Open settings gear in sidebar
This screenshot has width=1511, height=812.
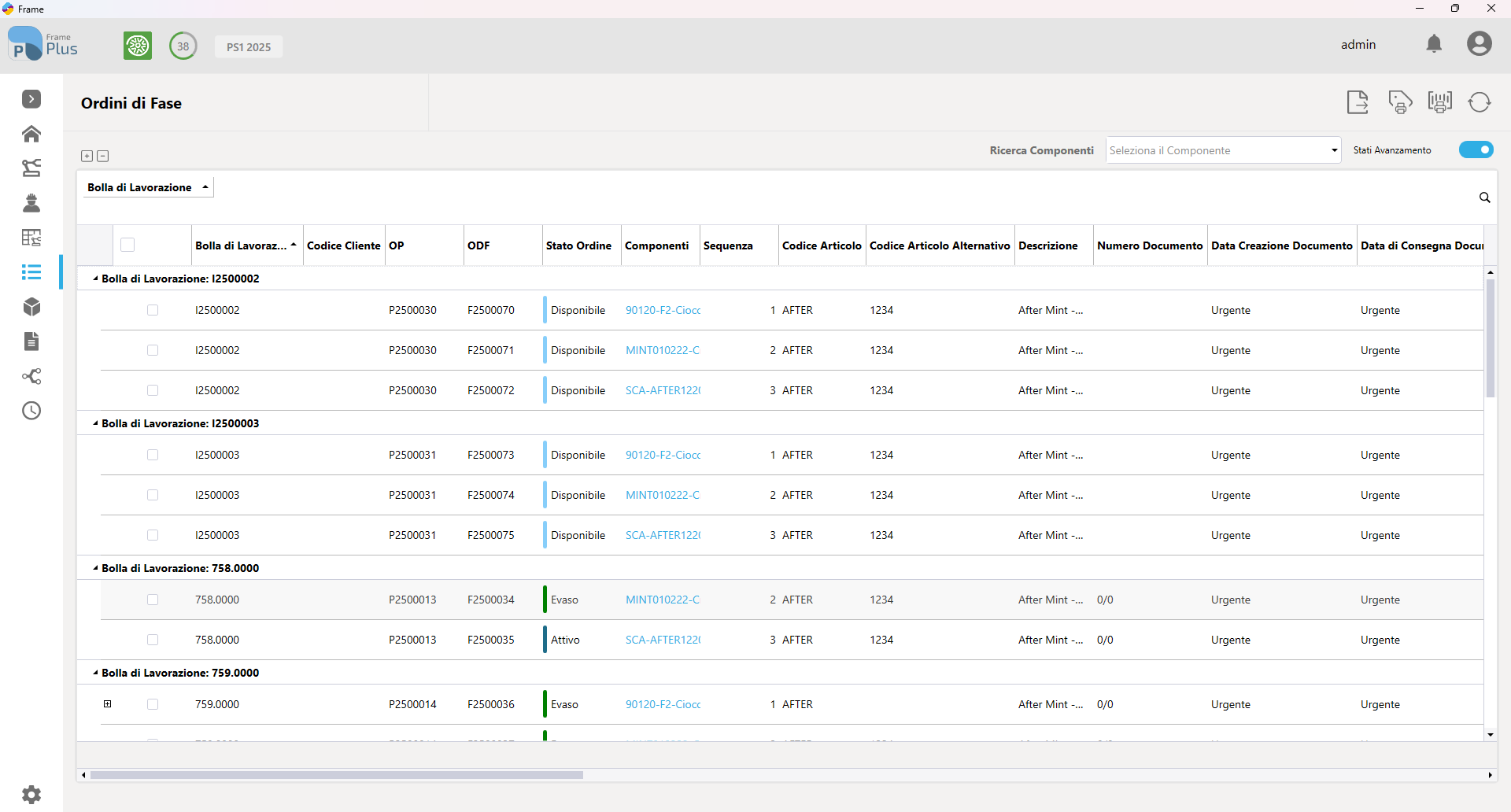[x=31, y=795]
